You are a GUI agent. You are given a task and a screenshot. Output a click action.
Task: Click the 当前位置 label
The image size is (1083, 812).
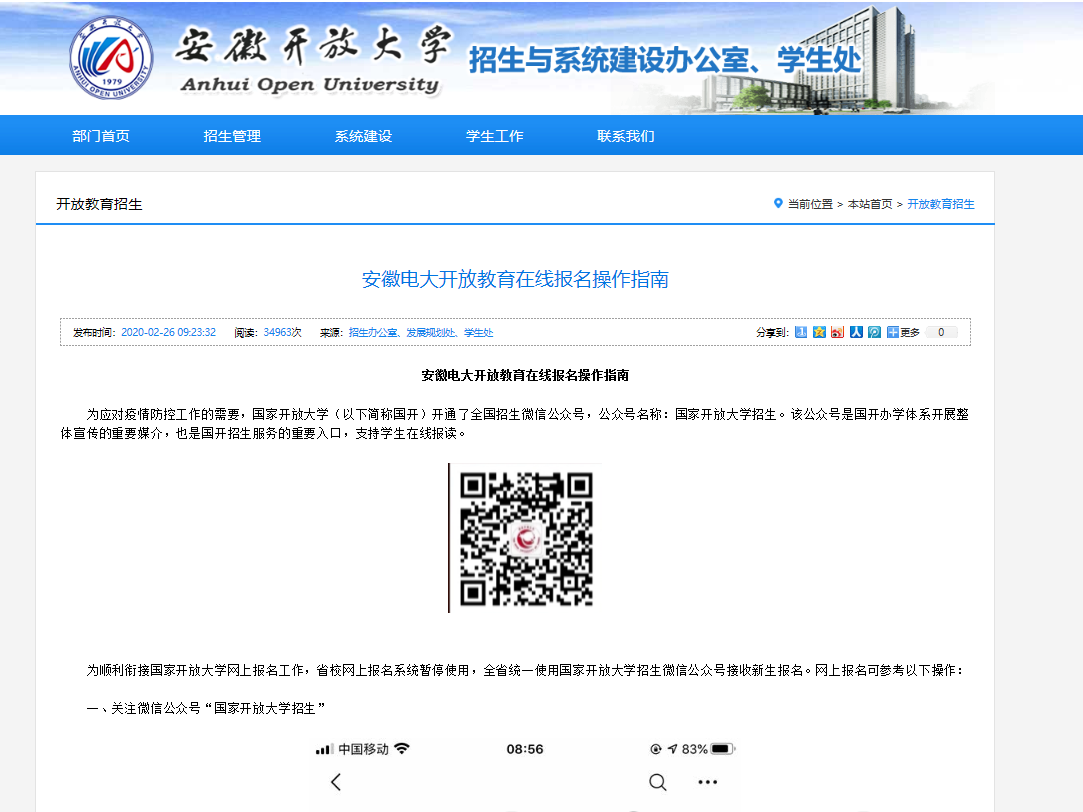(810, 204)
